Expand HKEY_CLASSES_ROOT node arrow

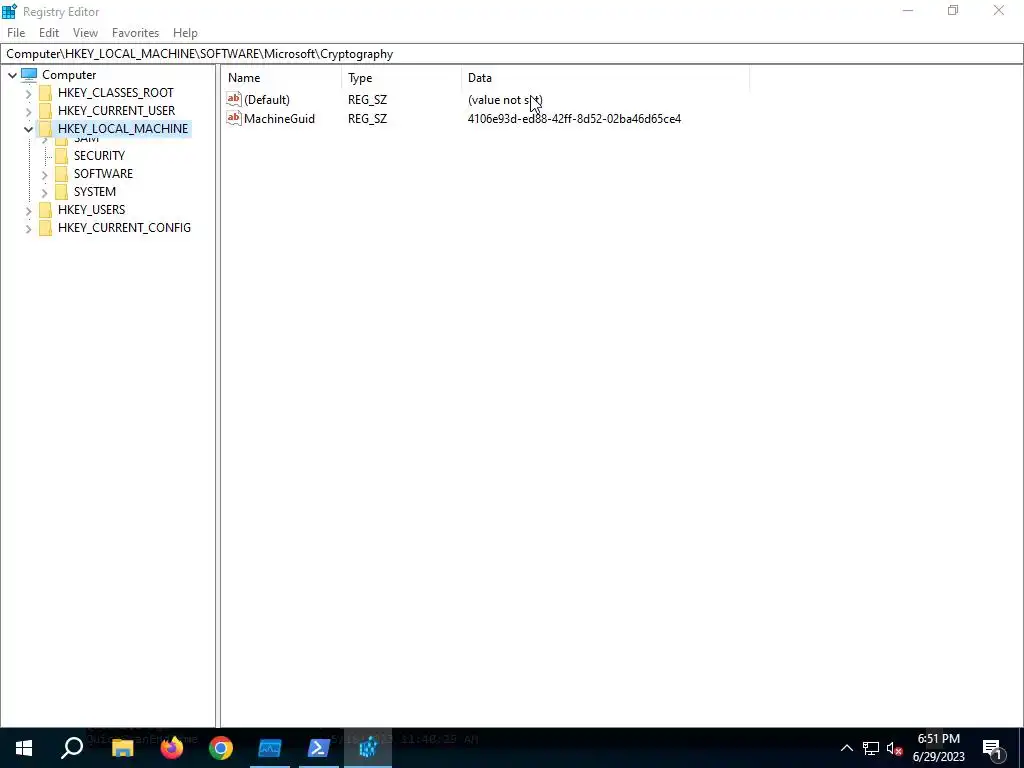[x=28, y=93]
